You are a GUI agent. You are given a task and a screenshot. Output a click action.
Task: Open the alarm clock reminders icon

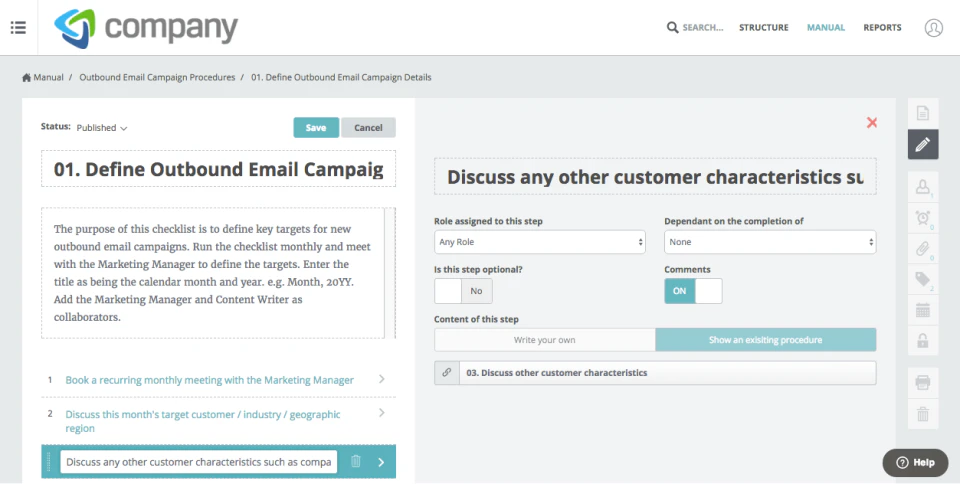[x=923, y=218]
